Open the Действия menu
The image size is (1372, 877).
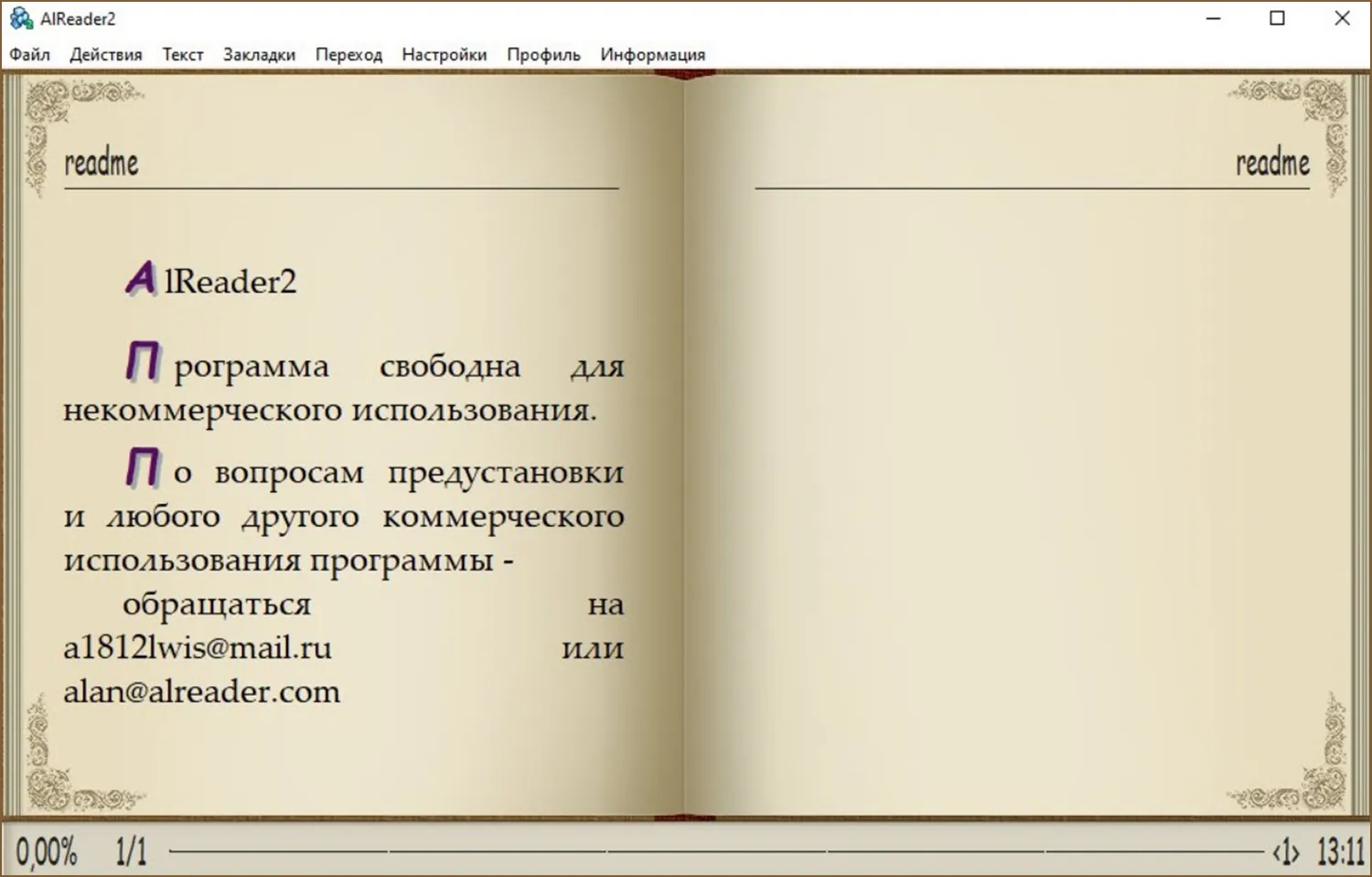coord(106,55)
